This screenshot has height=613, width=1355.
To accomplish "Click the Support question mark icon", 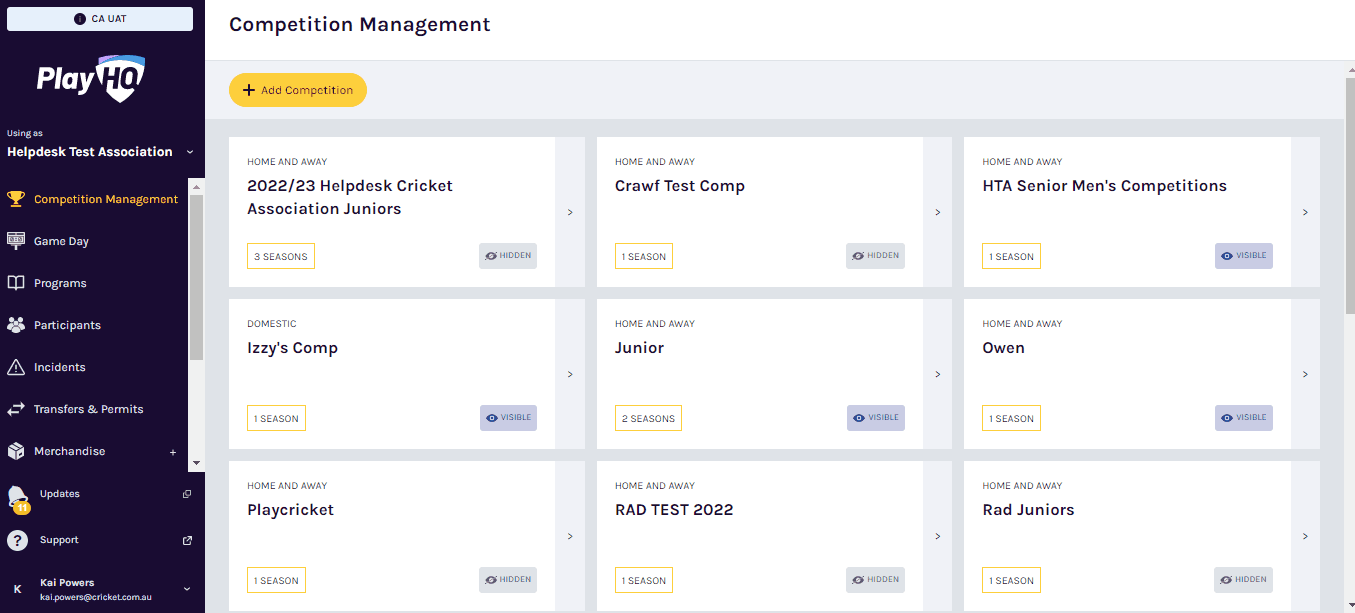I will pos(17,540).
